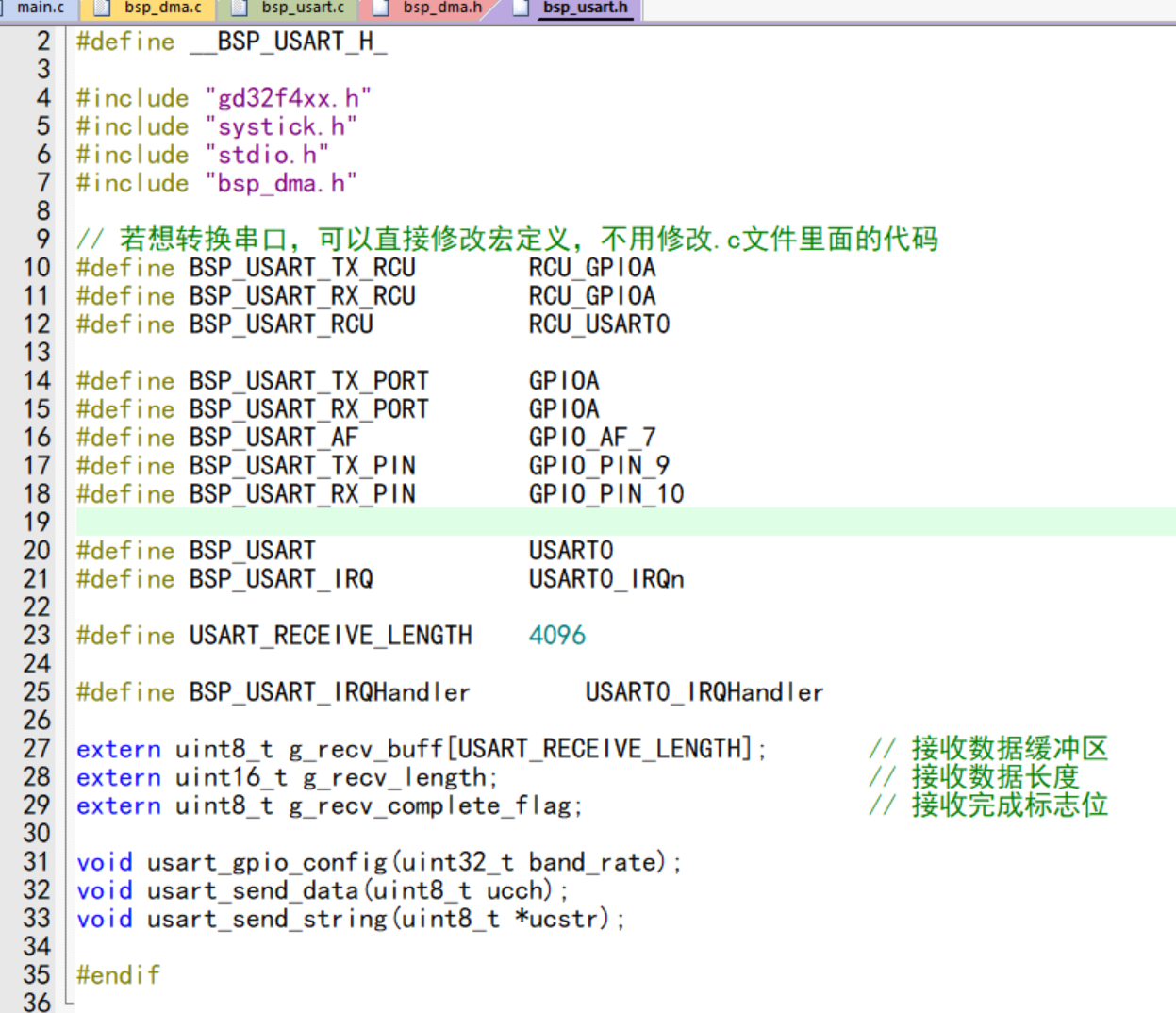The height and width of the screenshot is (1013, 1176).
Task: Open the bsp_usart.c tab
Action: [302, 8]
